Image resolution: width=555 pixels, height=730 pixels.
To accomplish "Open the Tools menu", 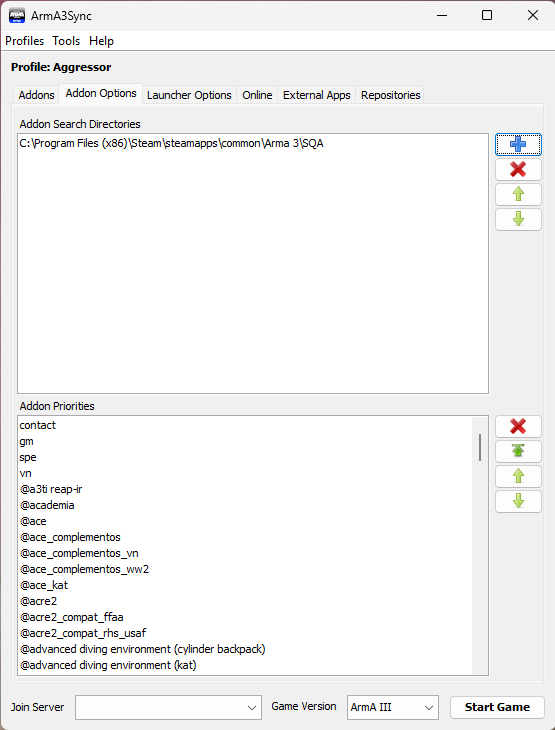I will point(66,41).
